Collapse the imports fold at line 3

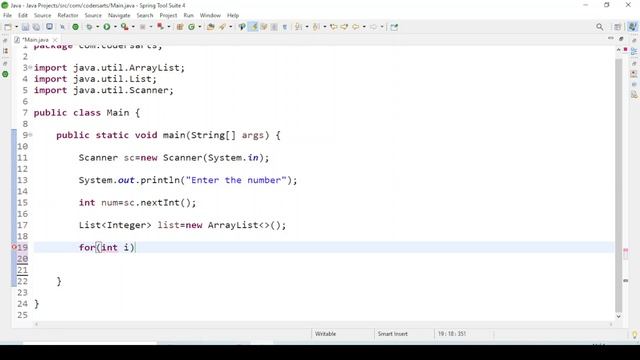coord(30,67)
